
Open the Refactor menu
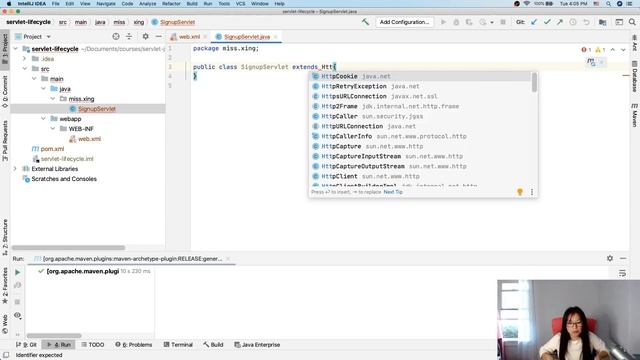pyautogui.click(x=171, y=4)
